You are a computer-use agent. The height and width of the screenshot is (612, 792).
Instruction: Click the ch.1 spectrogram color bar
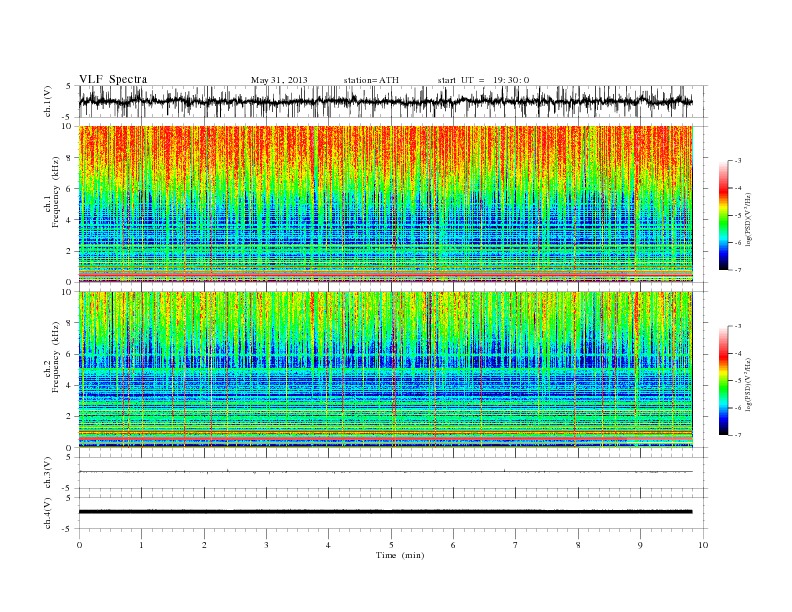pyautogui.click(x=723, y=216)
